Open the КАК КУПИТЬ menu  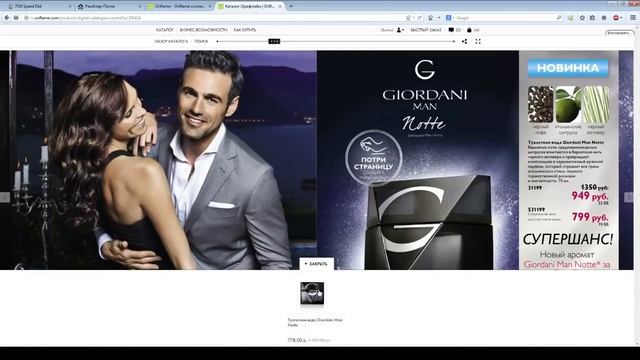click(245, 30)
